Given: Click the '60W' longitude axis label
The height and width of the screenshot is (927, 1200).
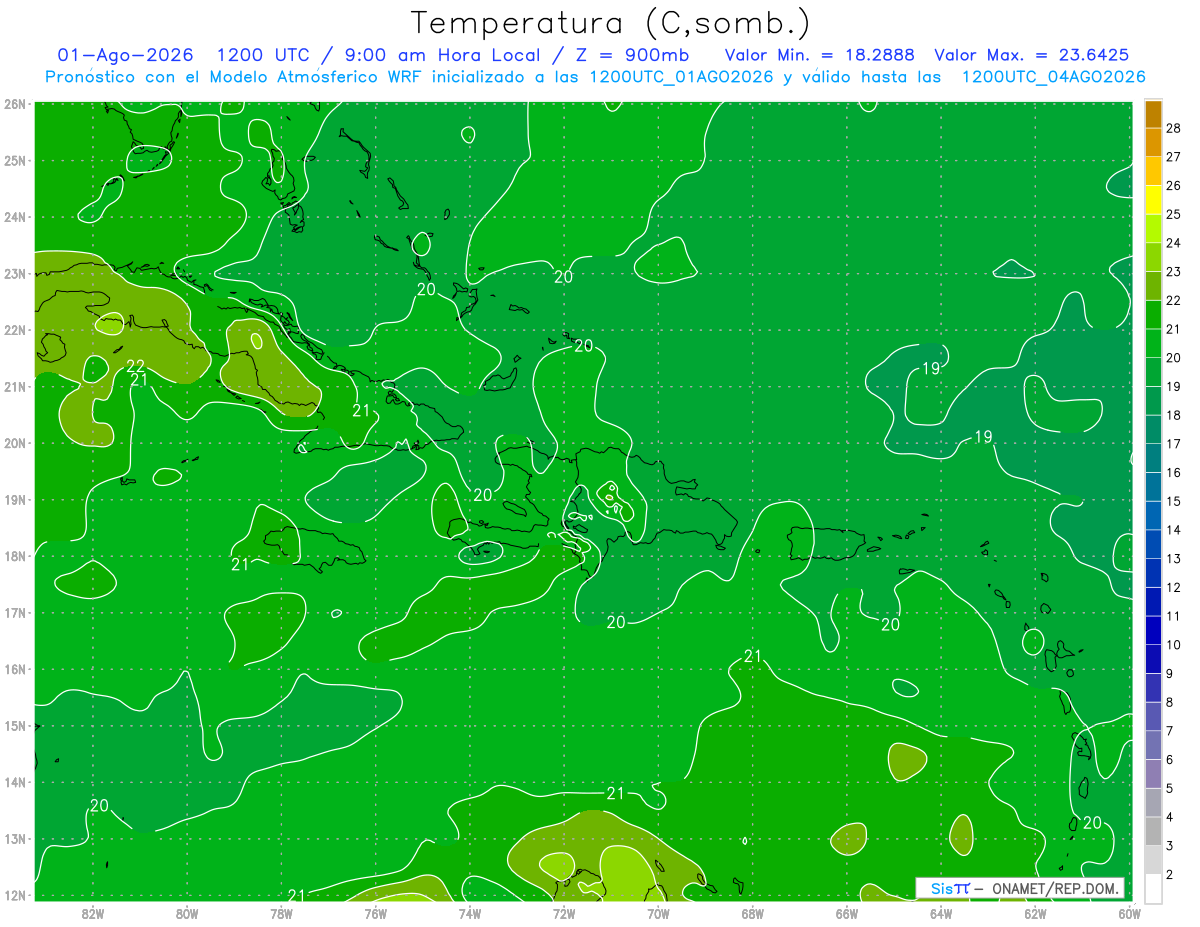Looking at the screenshot, I should coord(1129,912).
